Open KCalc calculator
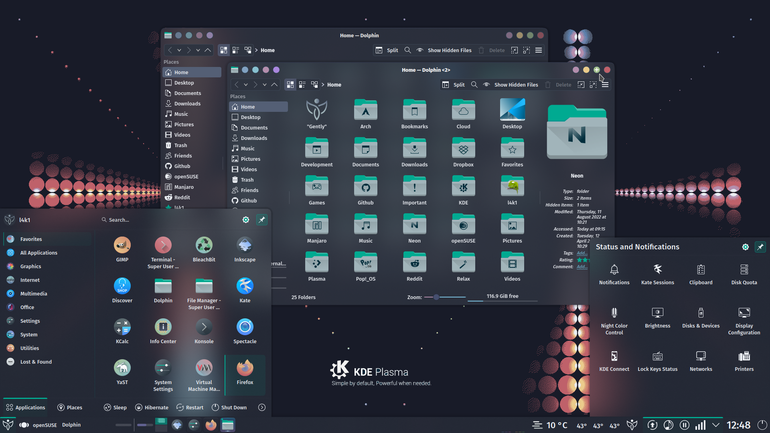This screenshot has height=433, width=770. 122,331
